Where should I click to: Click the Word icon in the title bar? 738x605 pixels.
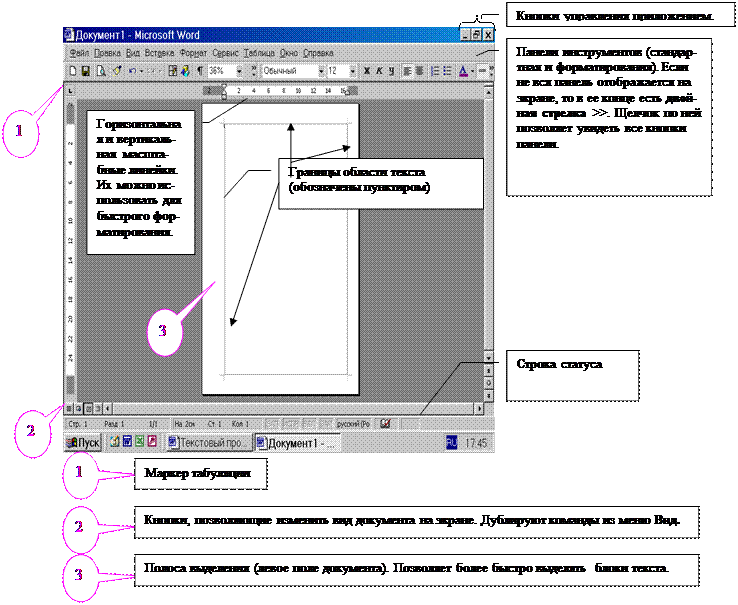(x=69, y=34)
